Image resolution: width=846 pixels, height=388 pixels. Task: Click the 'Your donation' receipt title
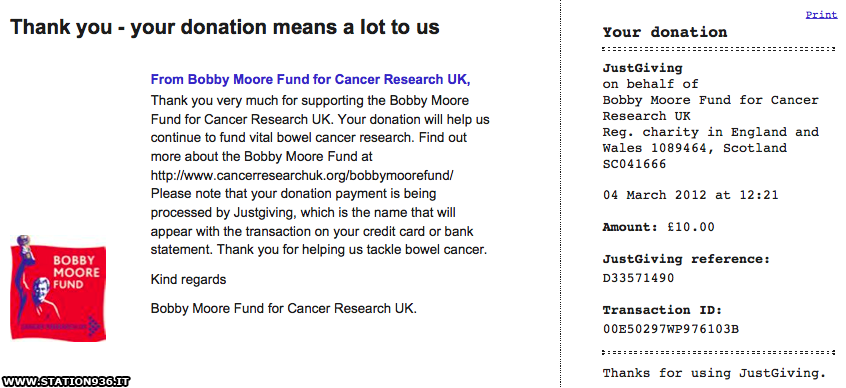pyautogui.click(x=665, y=32)
